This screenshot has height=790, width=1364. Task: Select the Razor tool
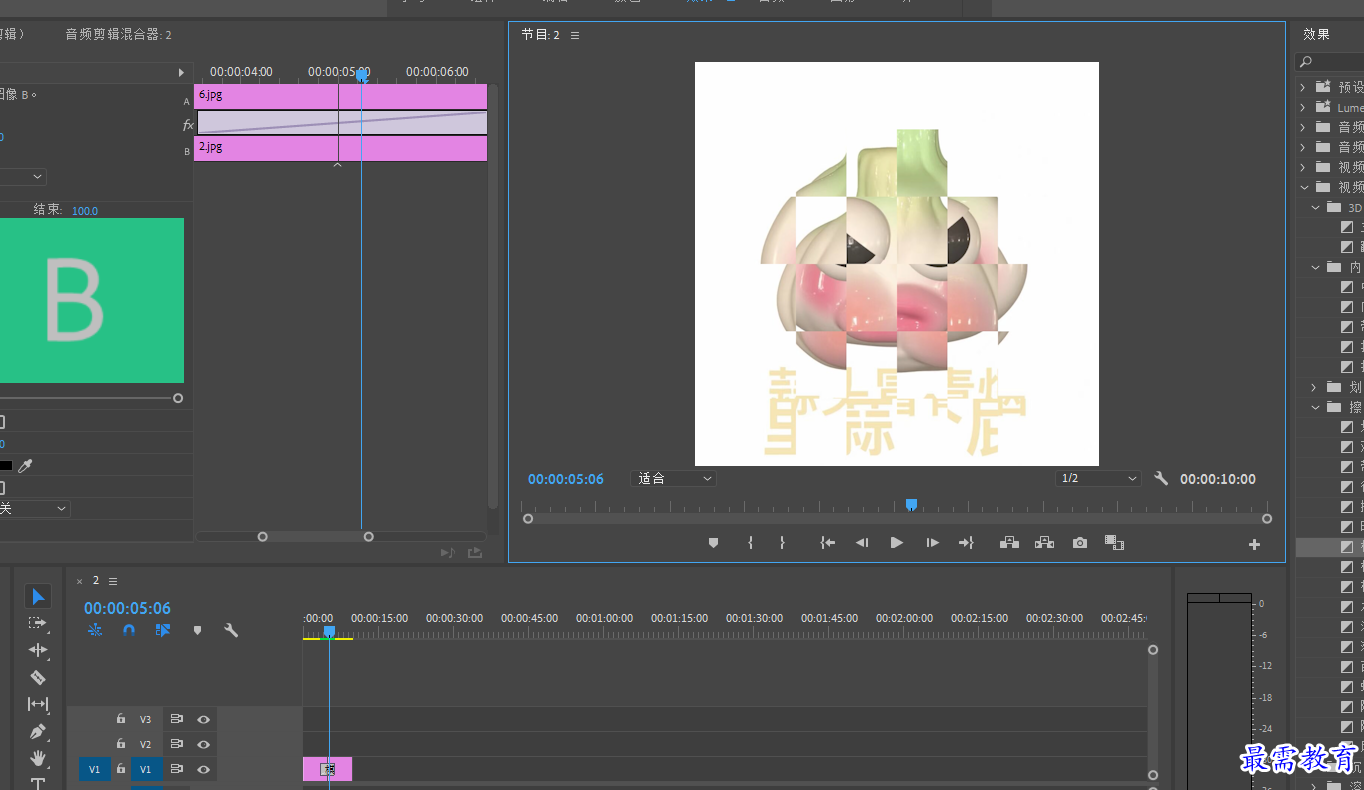pyautogui.click(x=38, y=677)
